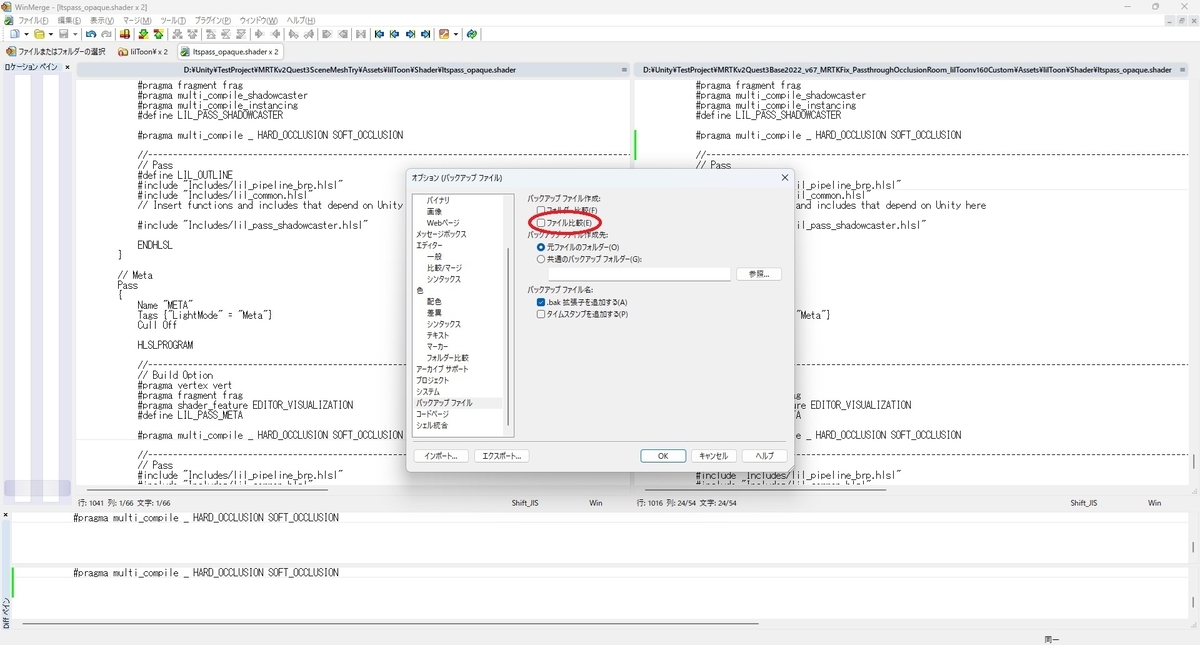Viewport: 1200px width, 645px height.
Task: Select マーカー in the options tree
Action: [x=438, y=346]
